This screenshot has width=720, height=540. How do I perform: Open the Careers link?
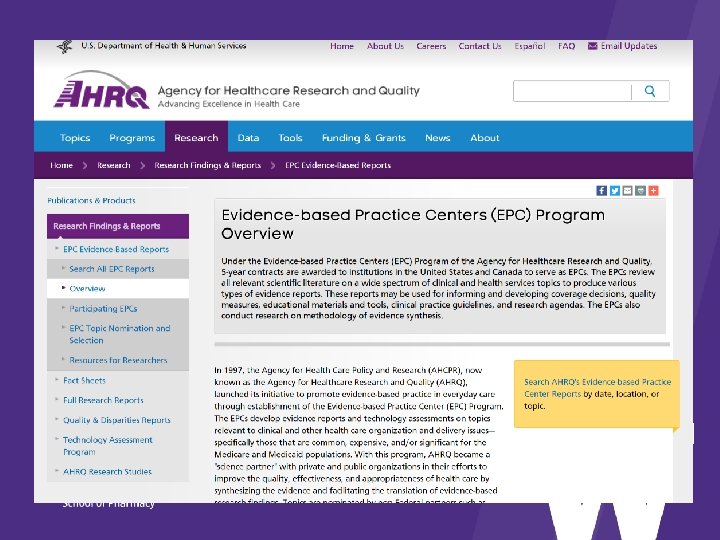431,46
